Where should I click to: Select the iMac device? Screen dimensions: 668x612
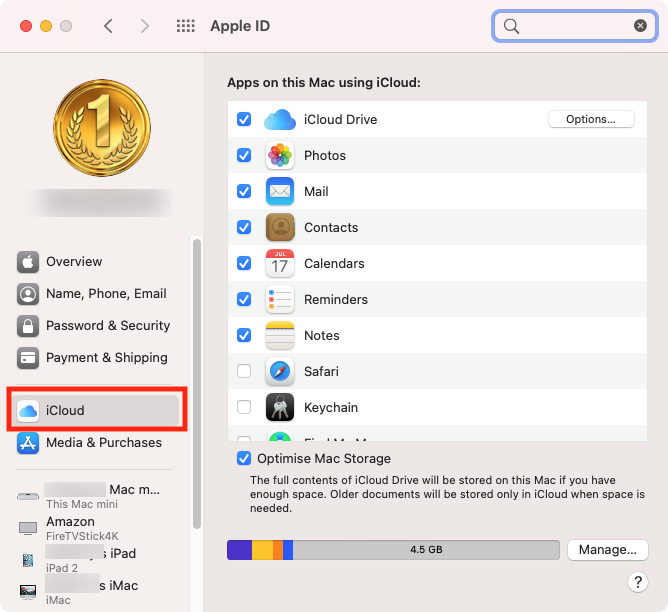click(x=97, y=592)
